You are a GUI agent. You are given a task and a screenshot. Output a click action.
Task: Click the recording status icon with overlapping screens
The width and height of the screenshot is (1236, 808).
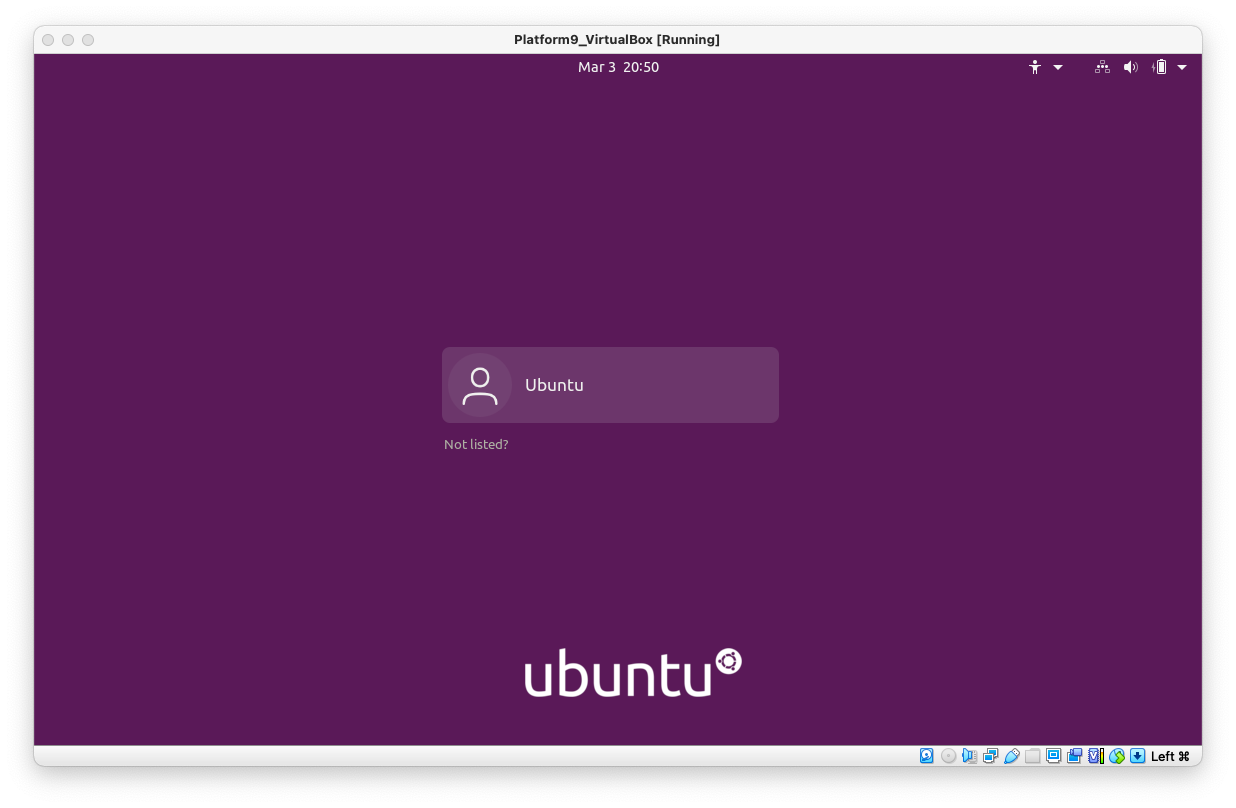[x=1075, y=756]
